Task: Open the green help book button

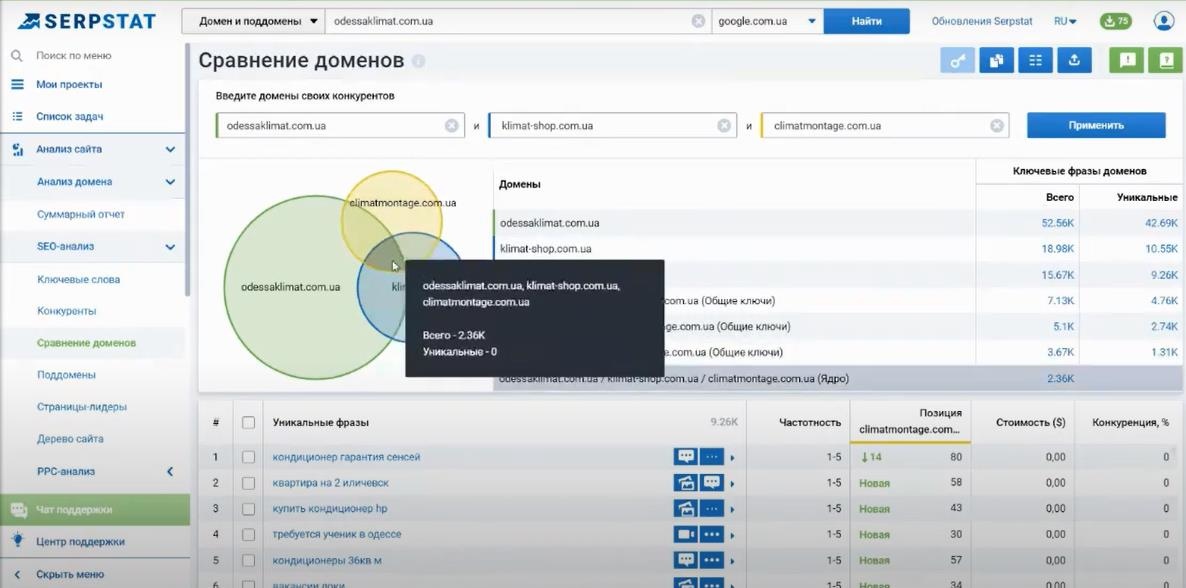Action: point(1166,61)
